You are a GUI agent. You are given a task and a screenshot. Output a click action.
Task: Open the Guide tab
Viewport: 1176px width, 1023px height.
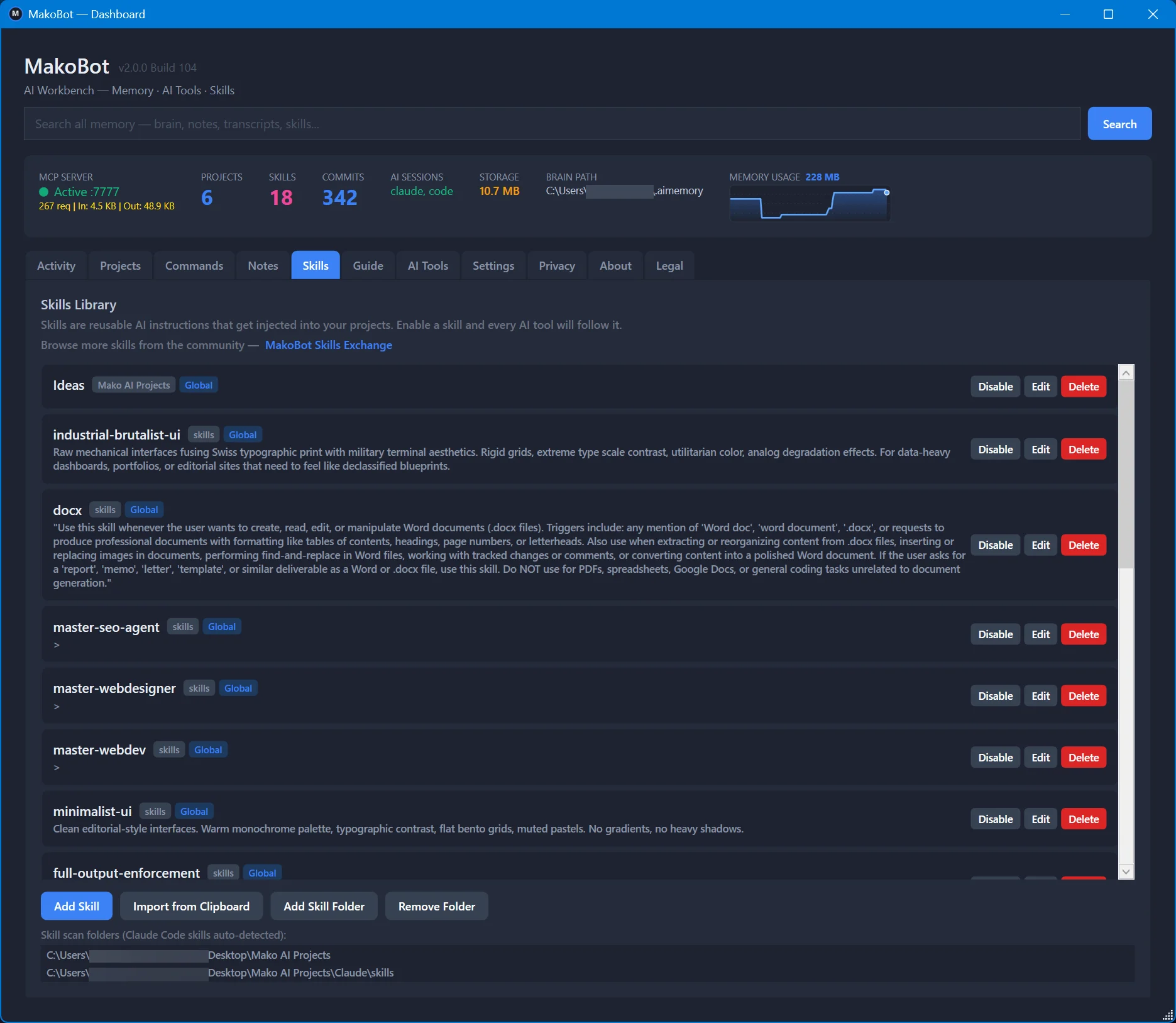(368, 266)
